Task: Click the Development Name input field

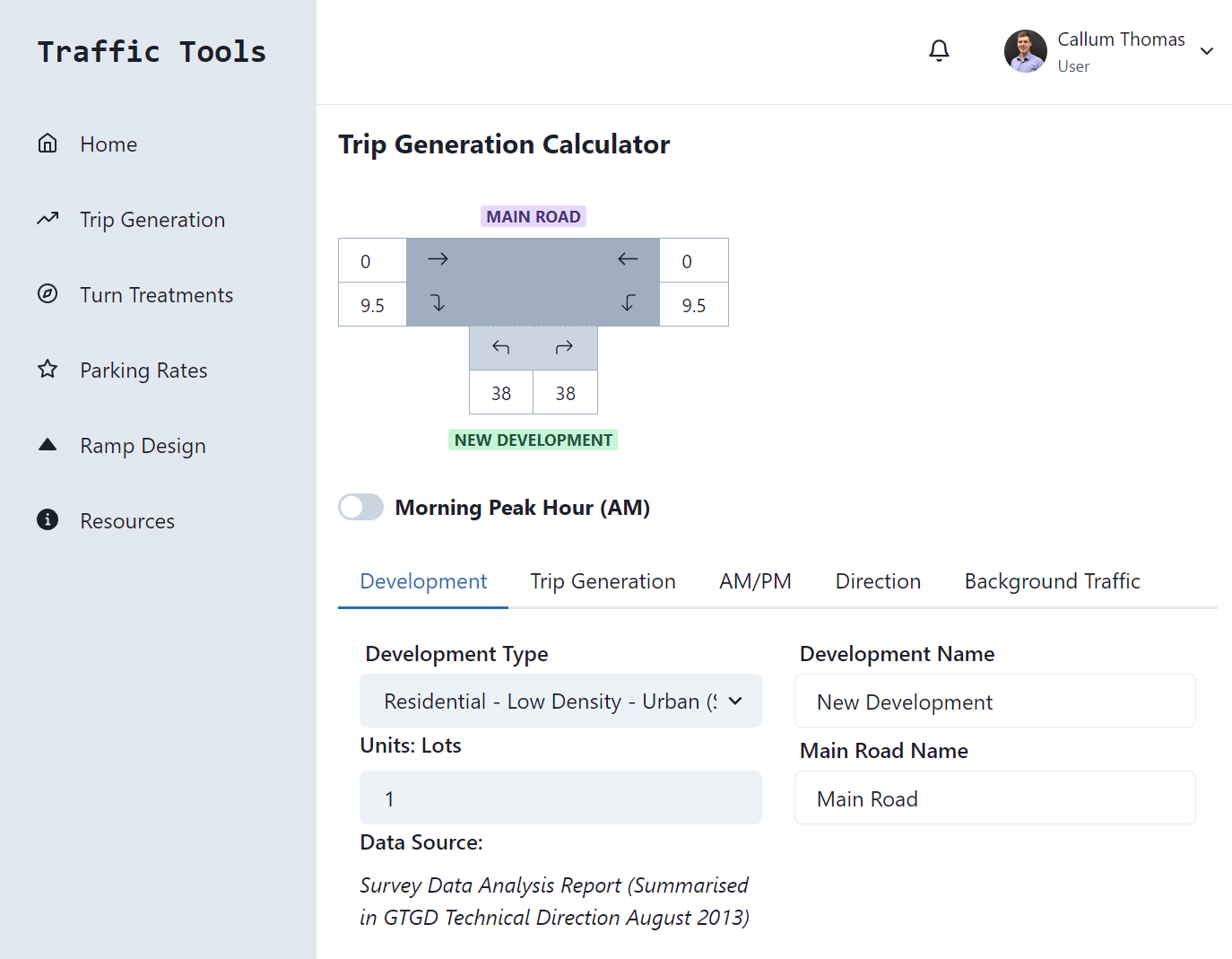Action: (x=995, y=701)
